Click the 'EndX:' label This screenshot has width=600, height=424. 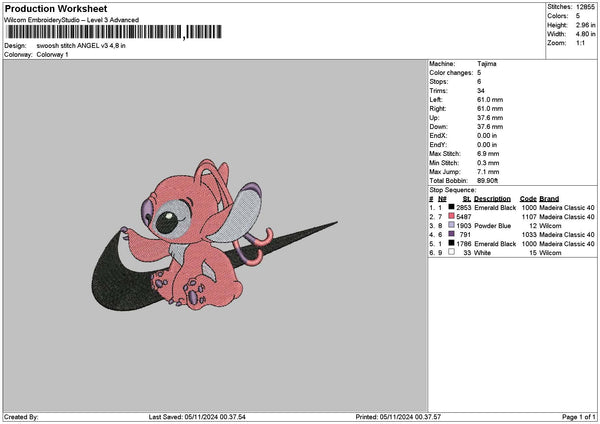(x=438, y=136)
